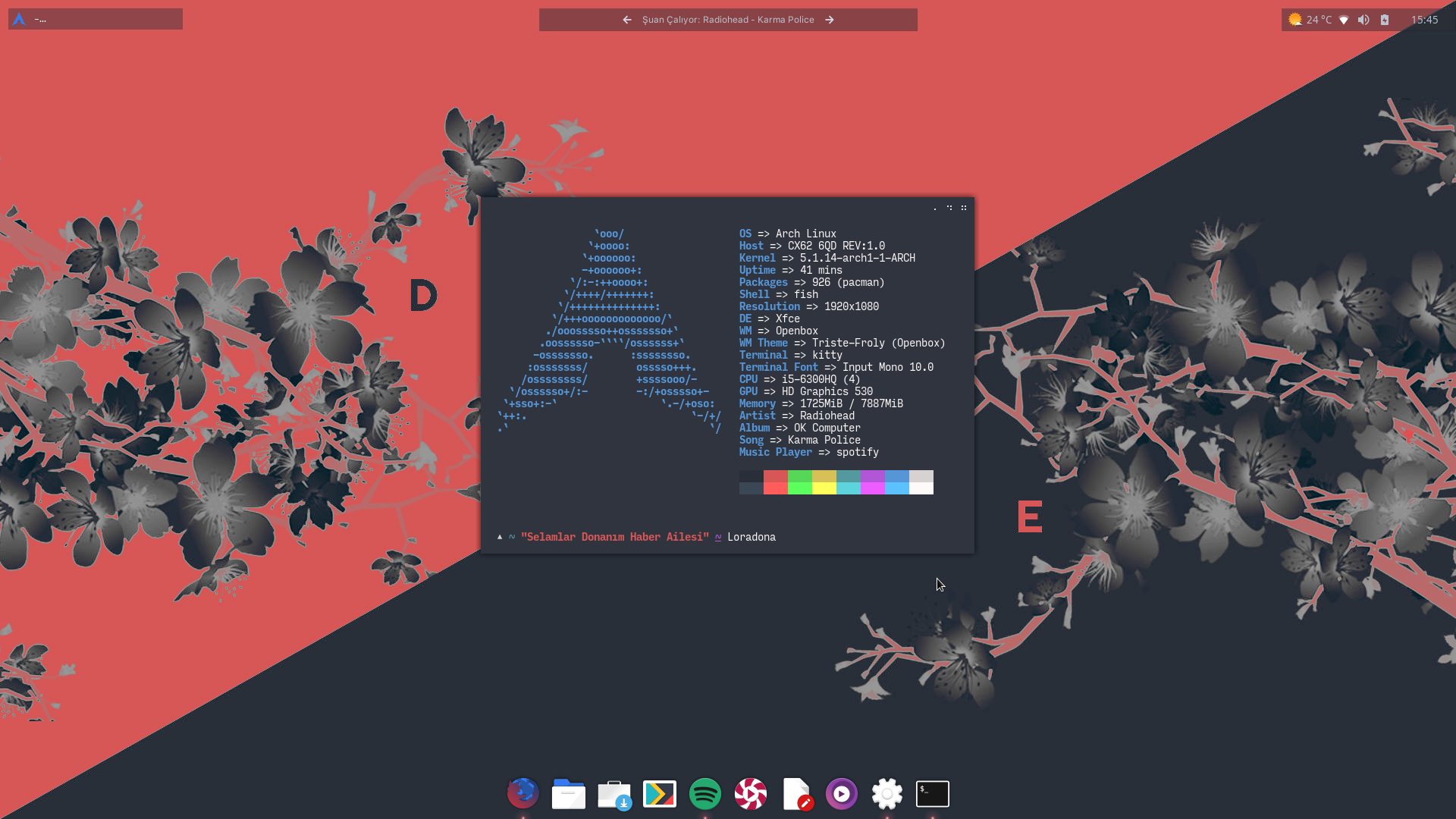Open Firefox from the dock

point(522,793)
